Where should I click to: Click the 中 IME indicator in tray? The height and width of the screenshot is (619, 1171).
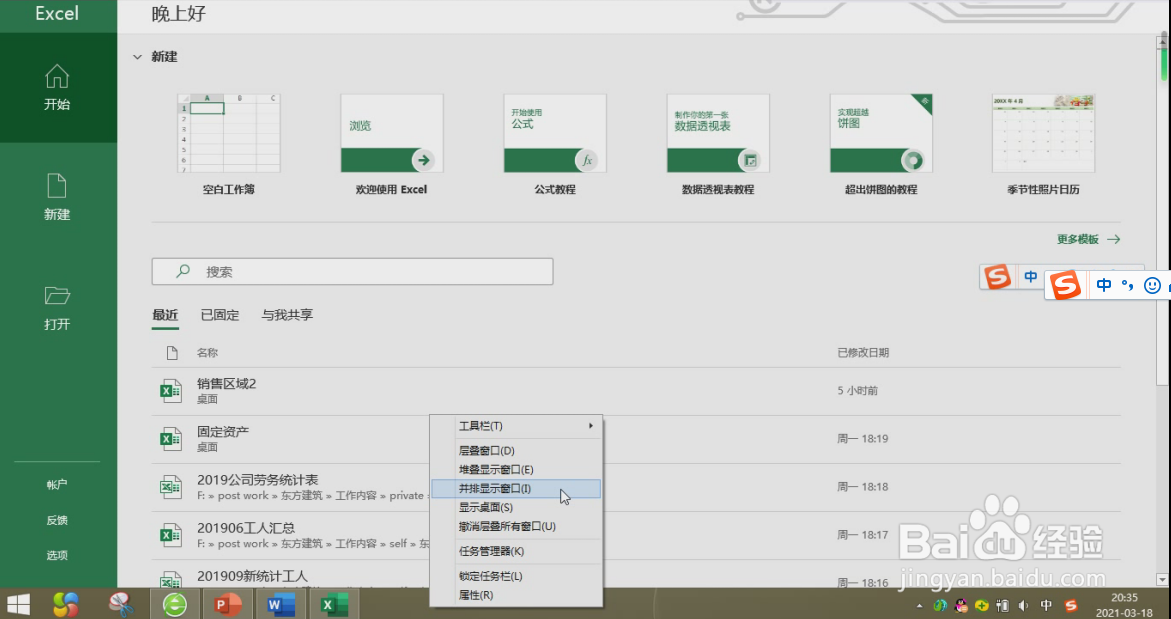pos(1046,606)
